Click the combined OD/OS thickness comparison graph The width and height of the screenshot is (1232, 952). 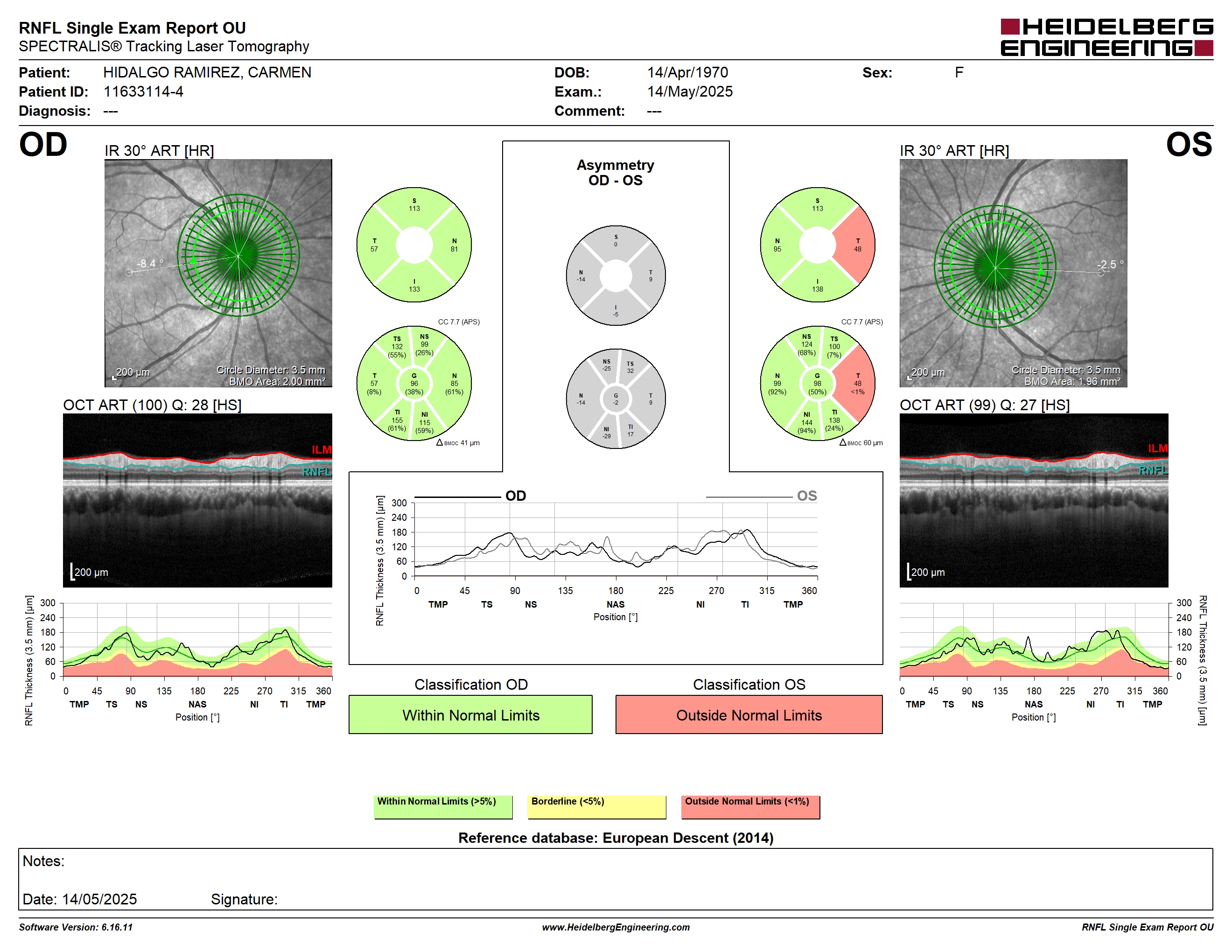click(x=616, y=540)
